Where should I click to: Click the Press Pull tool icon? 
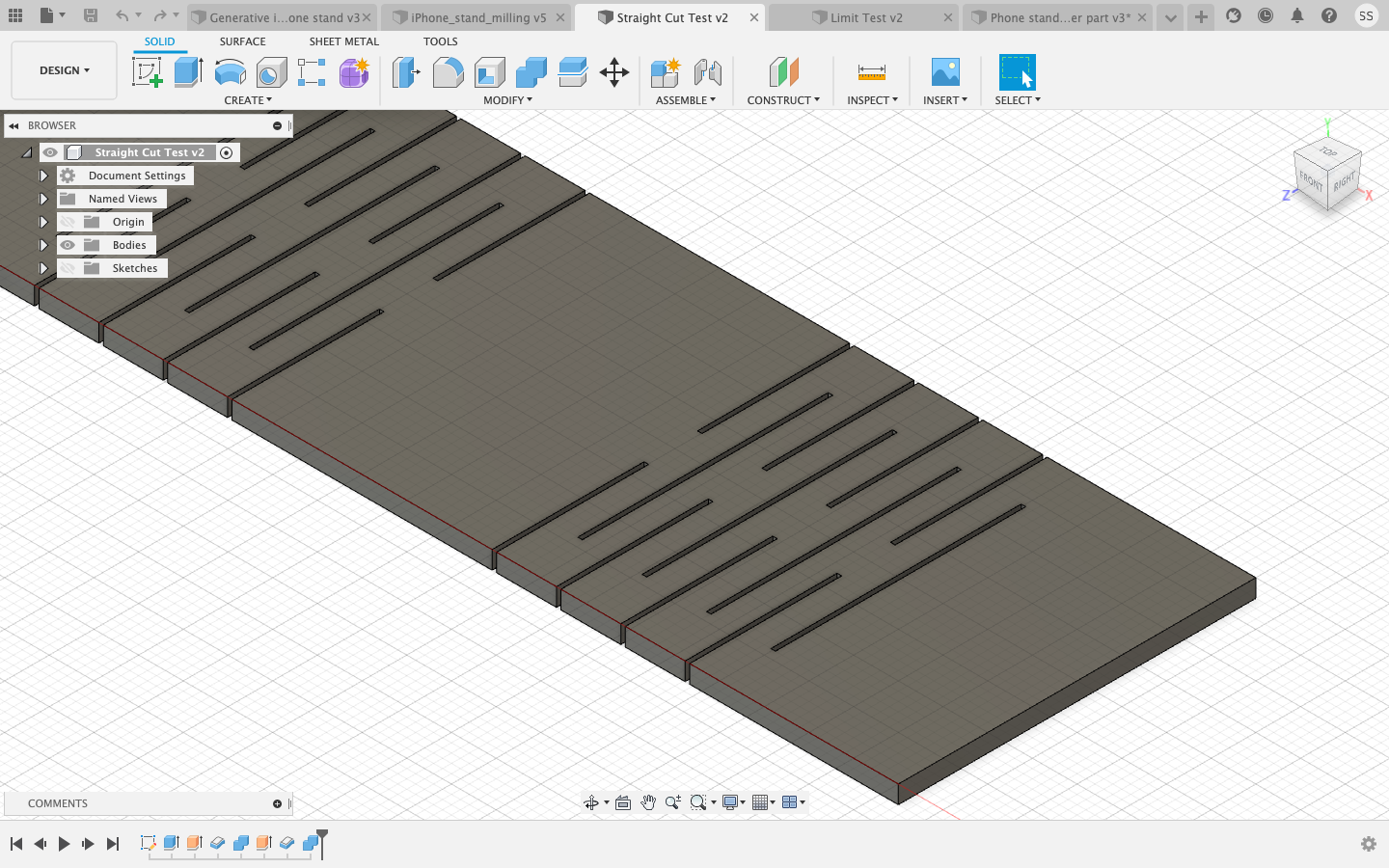click(x=406, y=72)
